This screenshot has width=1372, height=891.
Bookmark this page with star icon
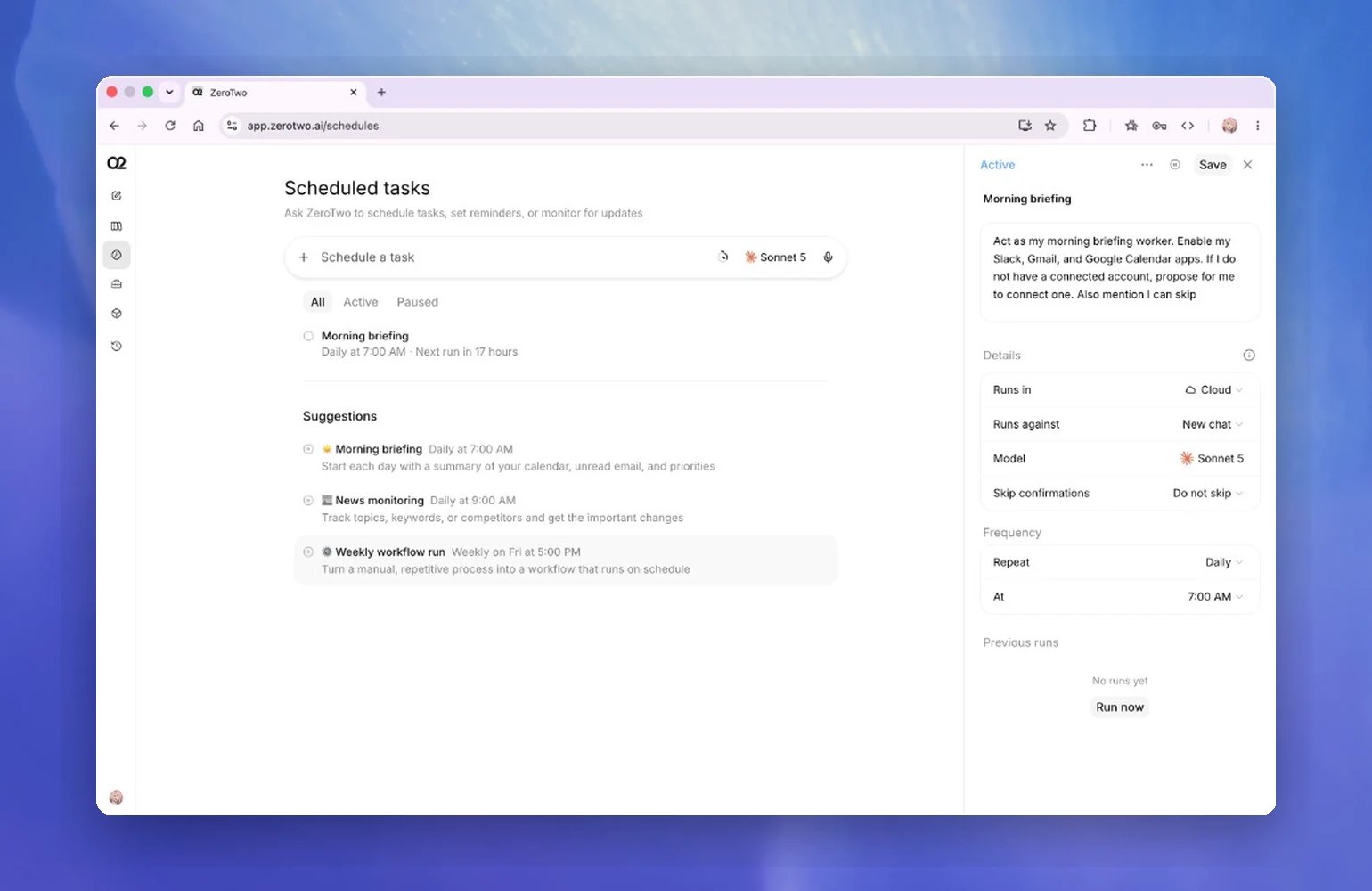pyautogui.click(x=1050, y=126)
